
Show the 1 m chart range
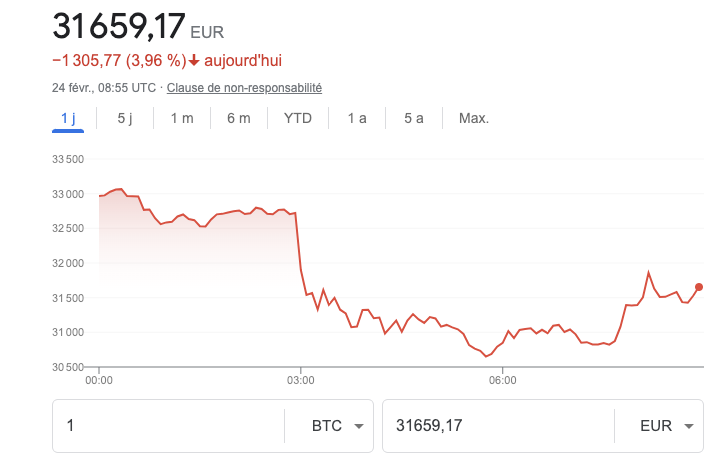(182, 118)
